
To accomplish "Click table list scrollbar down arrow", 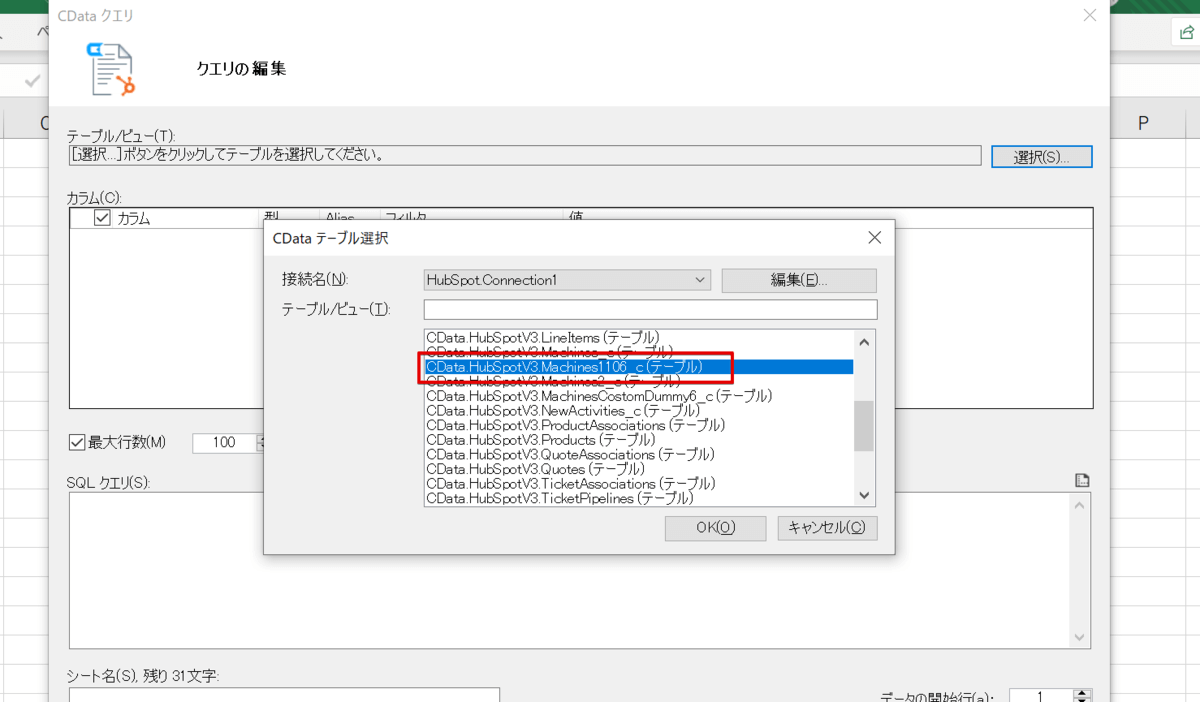I will tap(865, 494).
